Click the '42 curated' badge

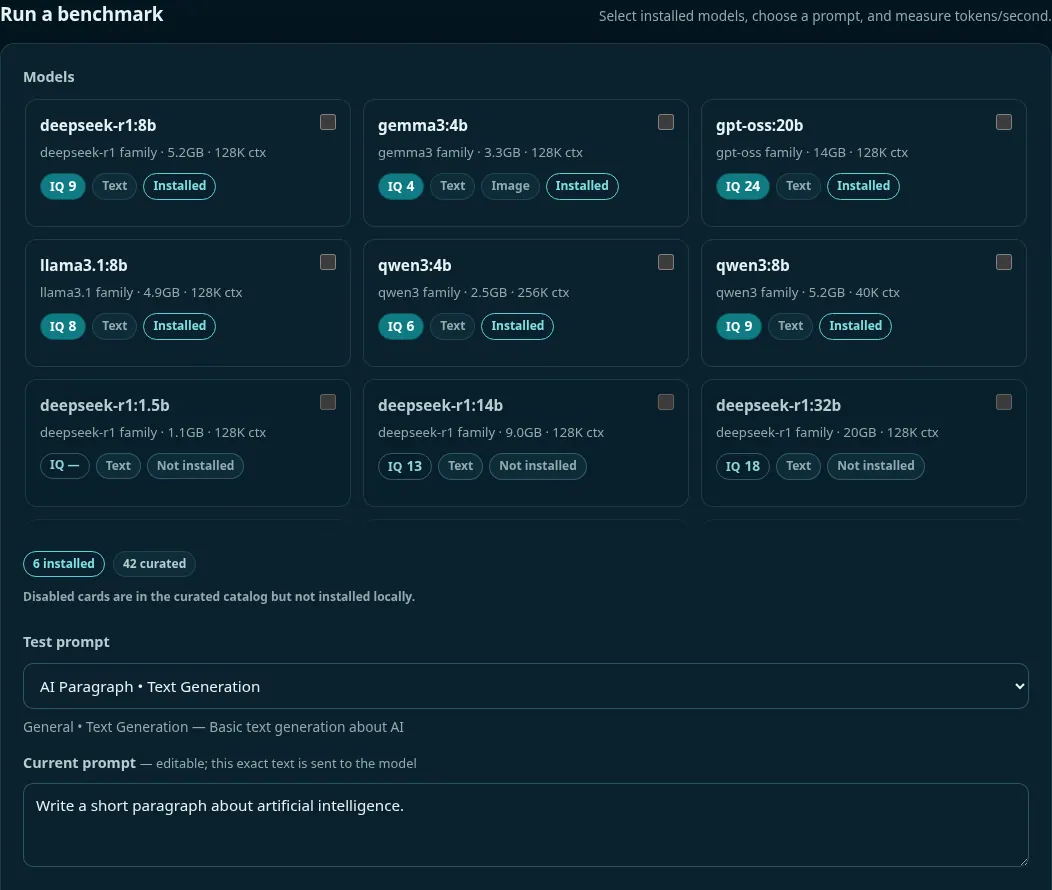tap(154, 563)
